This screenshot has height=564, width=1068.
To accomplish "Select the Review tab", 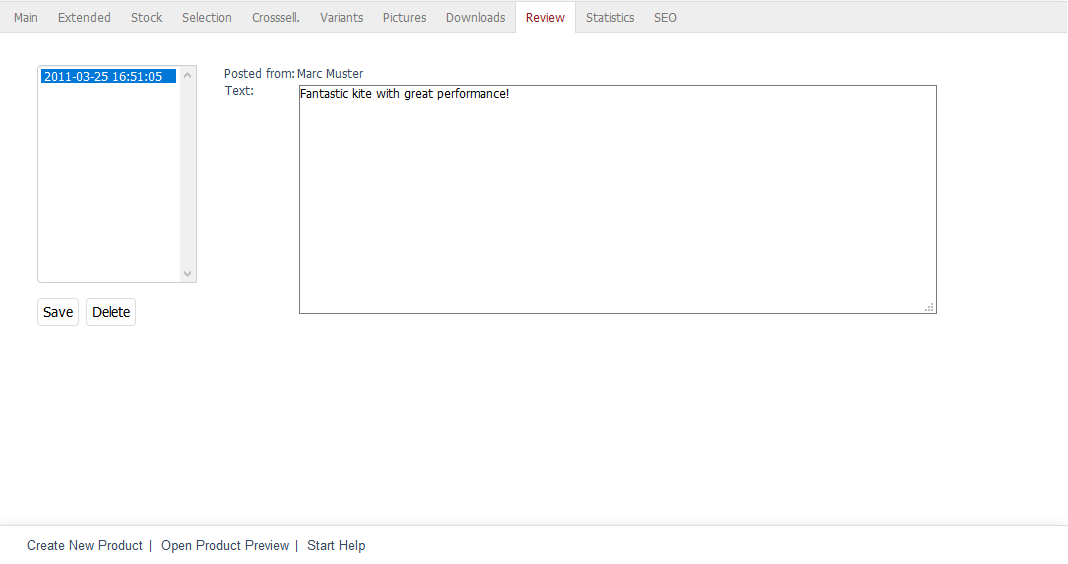I will click(x=545, y=18).
